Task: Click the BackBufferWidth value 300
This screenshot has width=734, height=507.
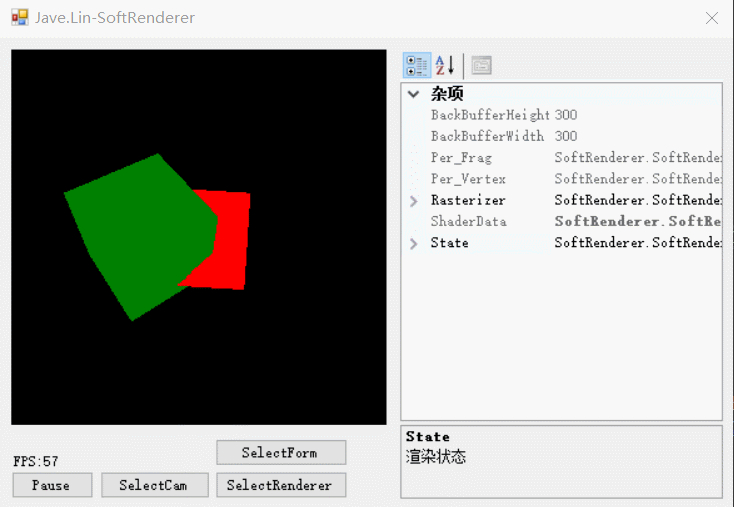Action: (565, 136)
